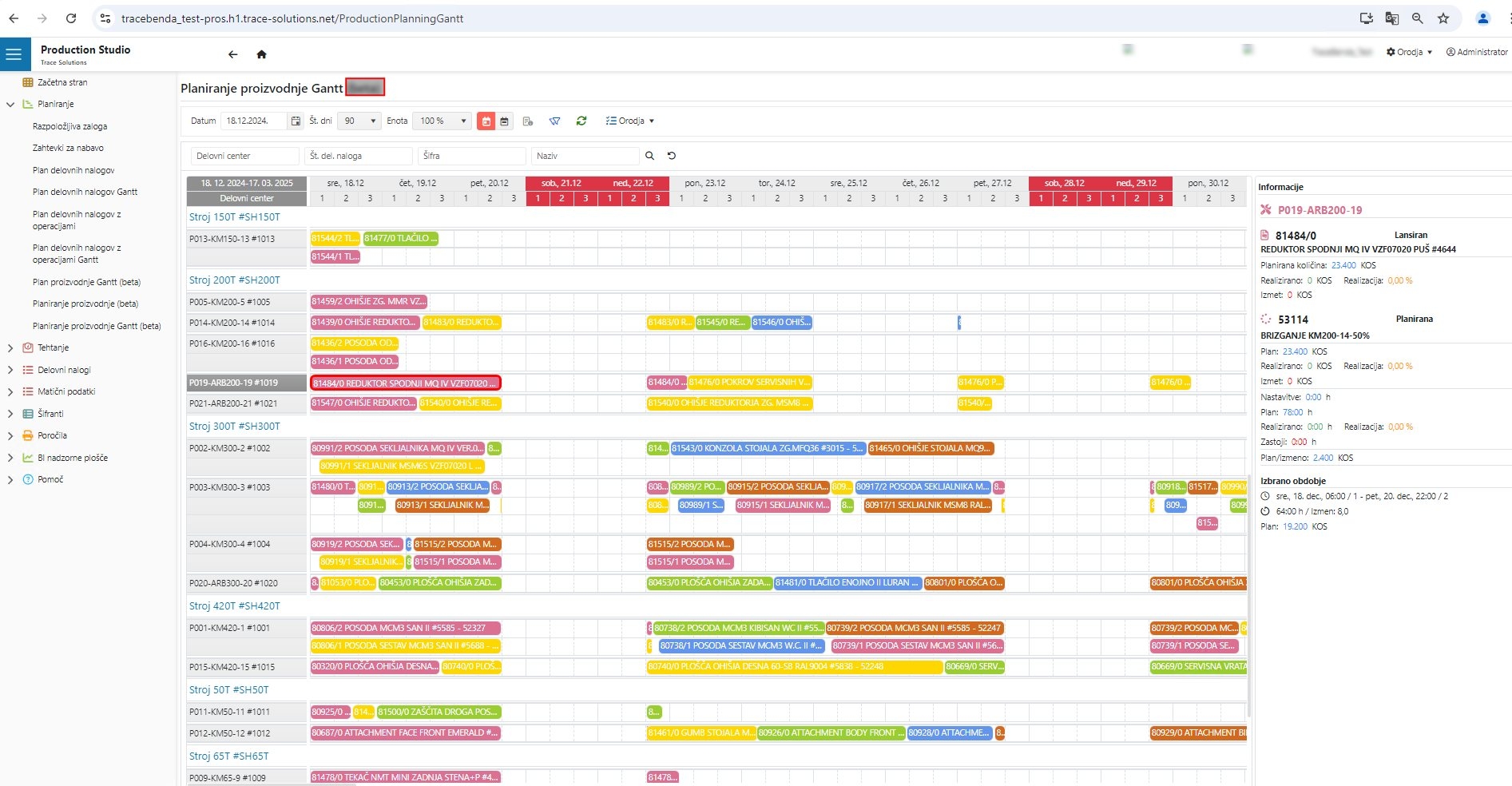This screenshot has width=1512, height=786.
Task: Click the search magnifier icon
Action: click(x=649, y=156)
